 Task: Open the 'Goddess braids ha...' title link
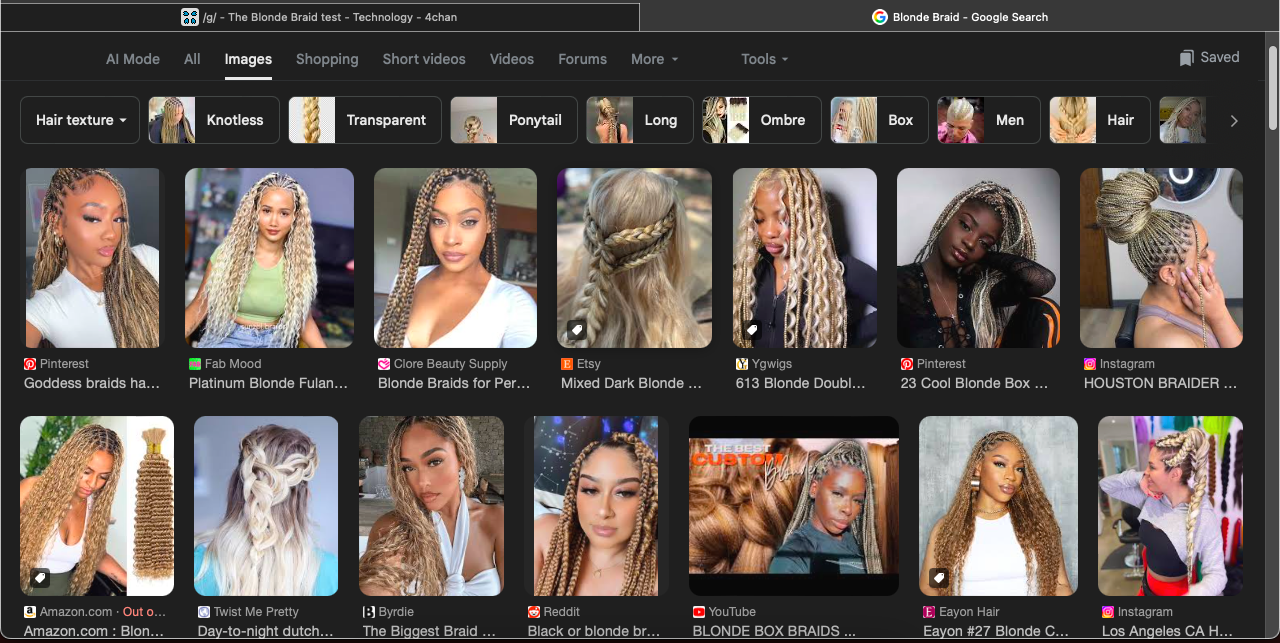click(x=92, y=383)
